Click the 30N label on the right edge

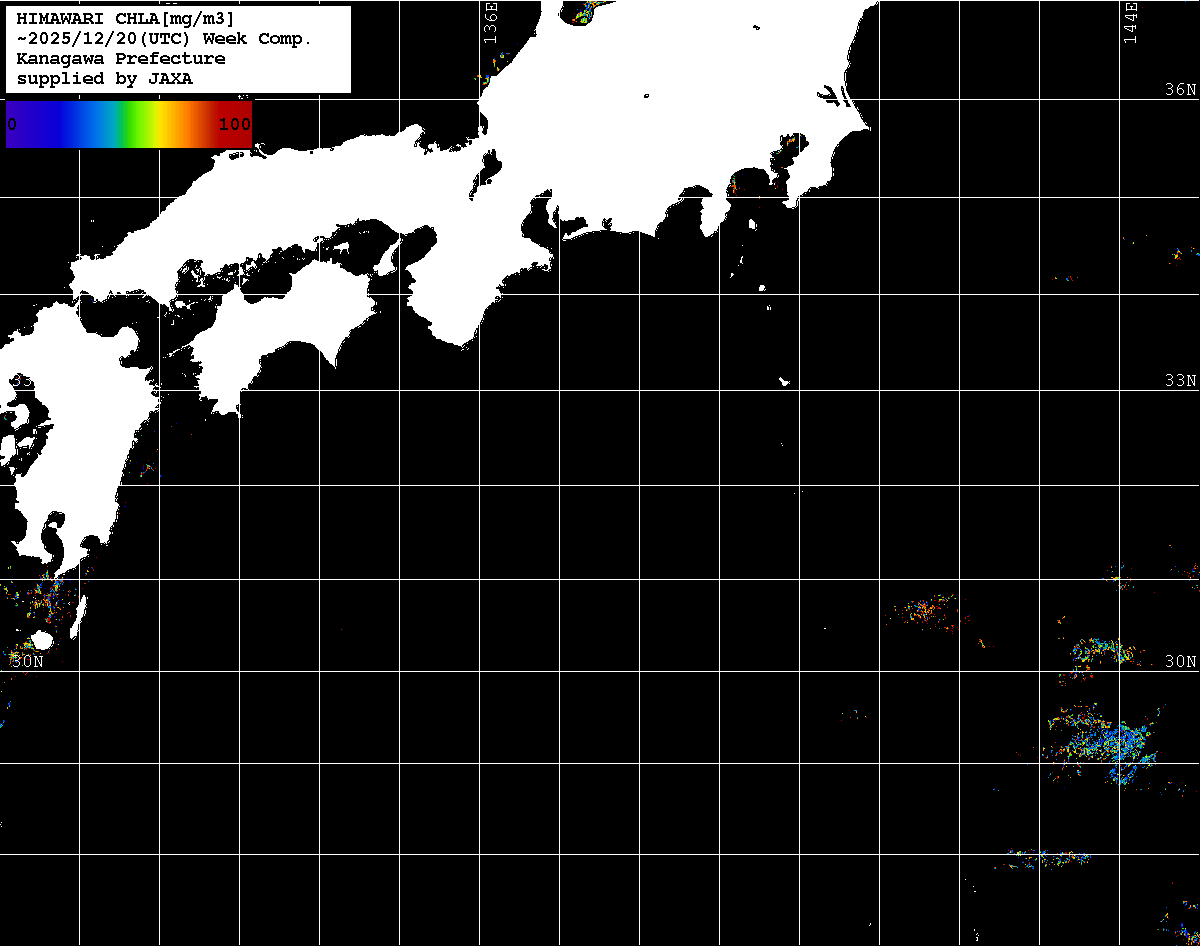(1180, 661)
